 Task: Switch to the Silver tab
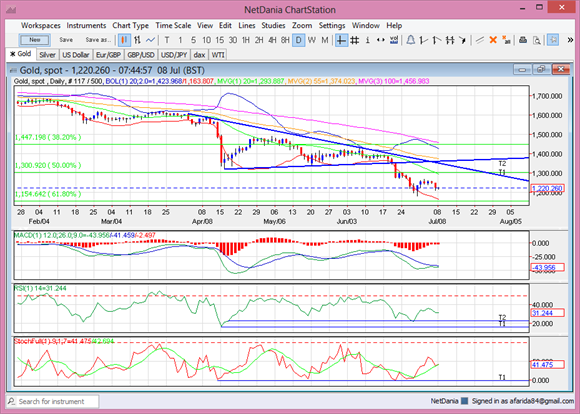pos(47,55)
